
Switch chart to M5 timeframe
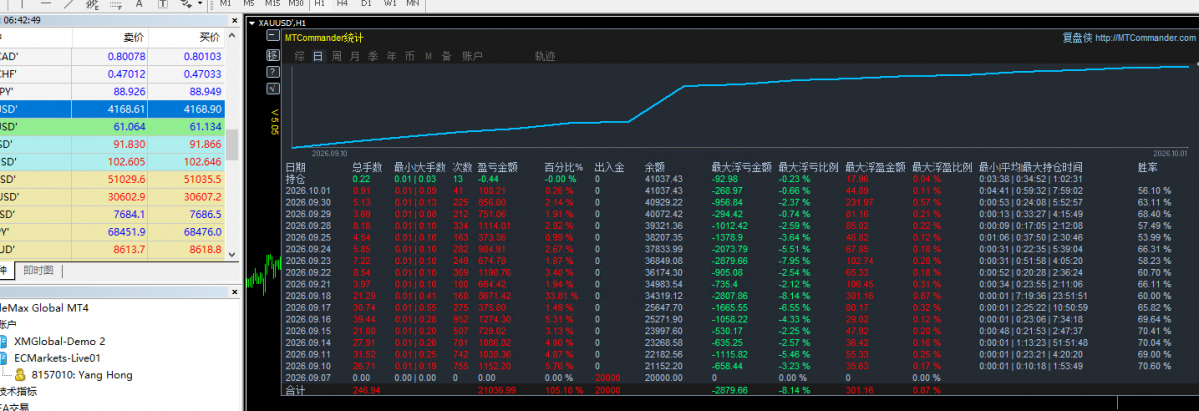[249, 4]
